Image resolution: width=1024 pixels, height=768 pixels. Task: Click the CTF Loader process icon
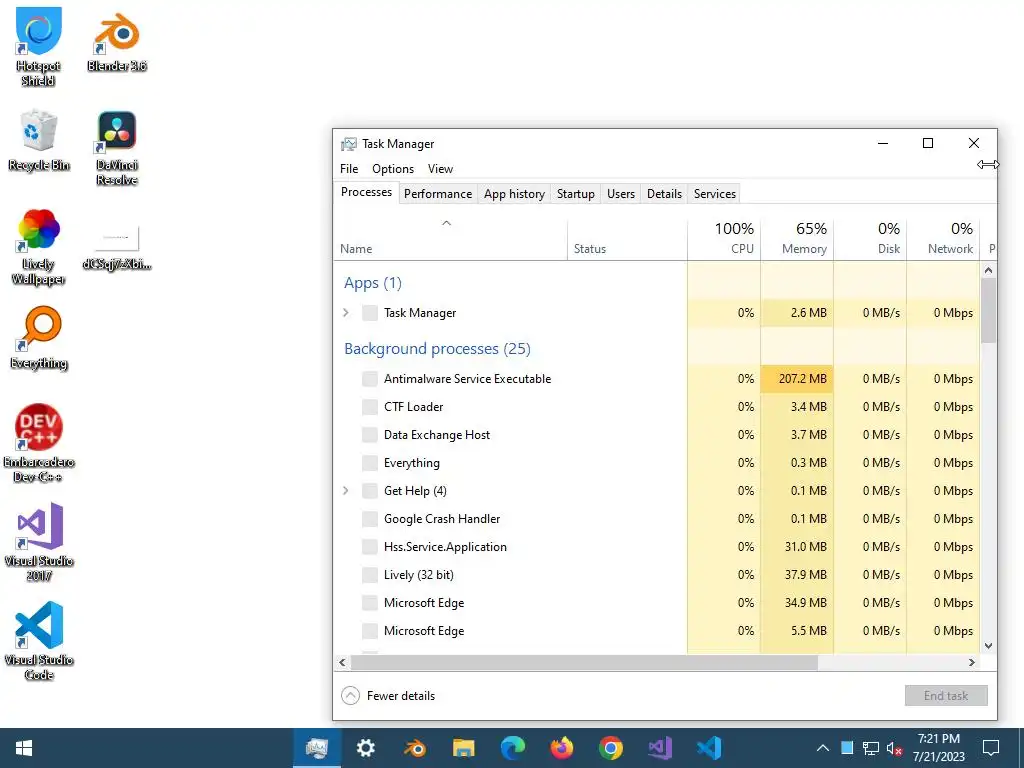pyautogui.click(x=370, y=407)
